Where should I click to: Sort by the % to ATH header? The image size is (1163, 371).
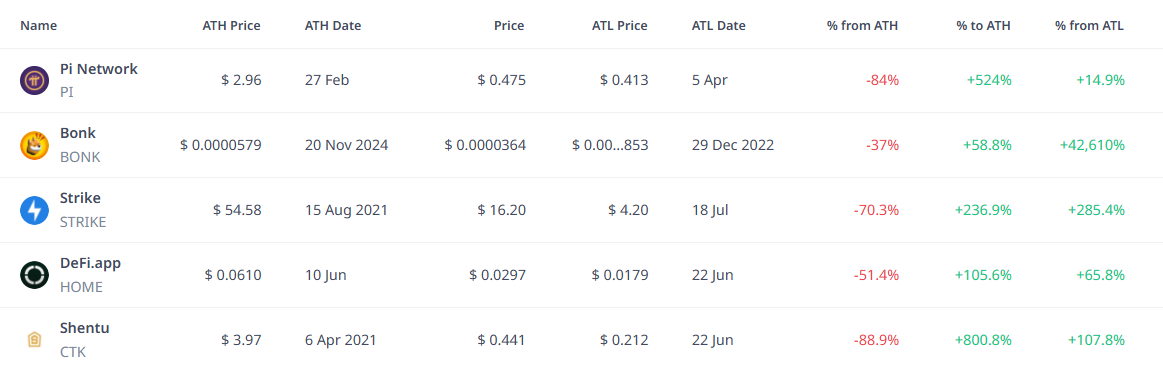984,25
